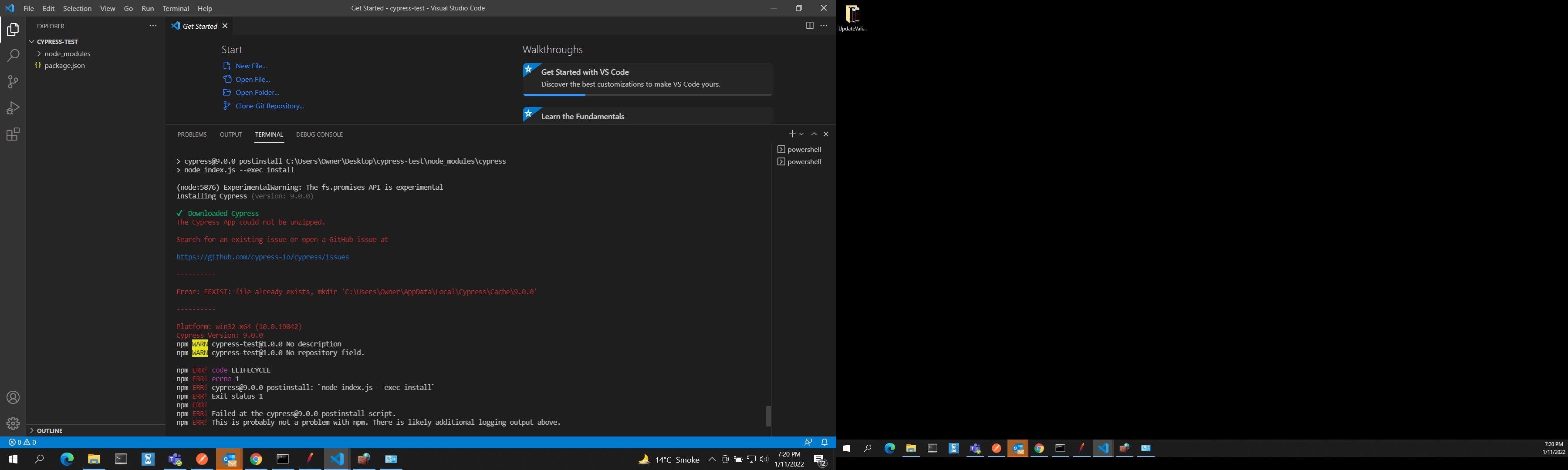Viewport: 1568px width, 470px height.
Task: Click the terminal vertical scrollbar thumb
Action: click(768, 416)
